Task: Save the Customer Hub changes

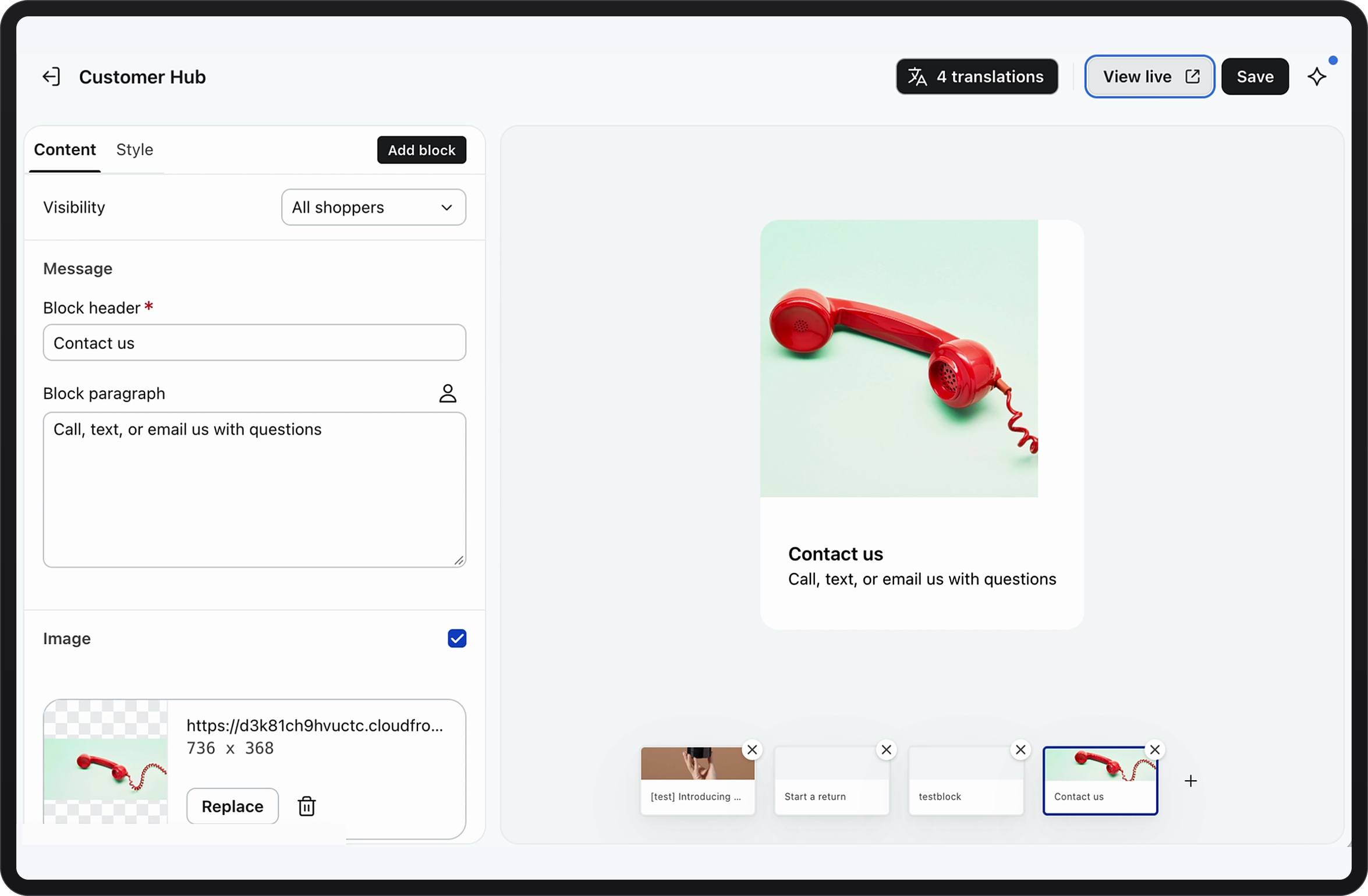Action: pos(1254,76)
